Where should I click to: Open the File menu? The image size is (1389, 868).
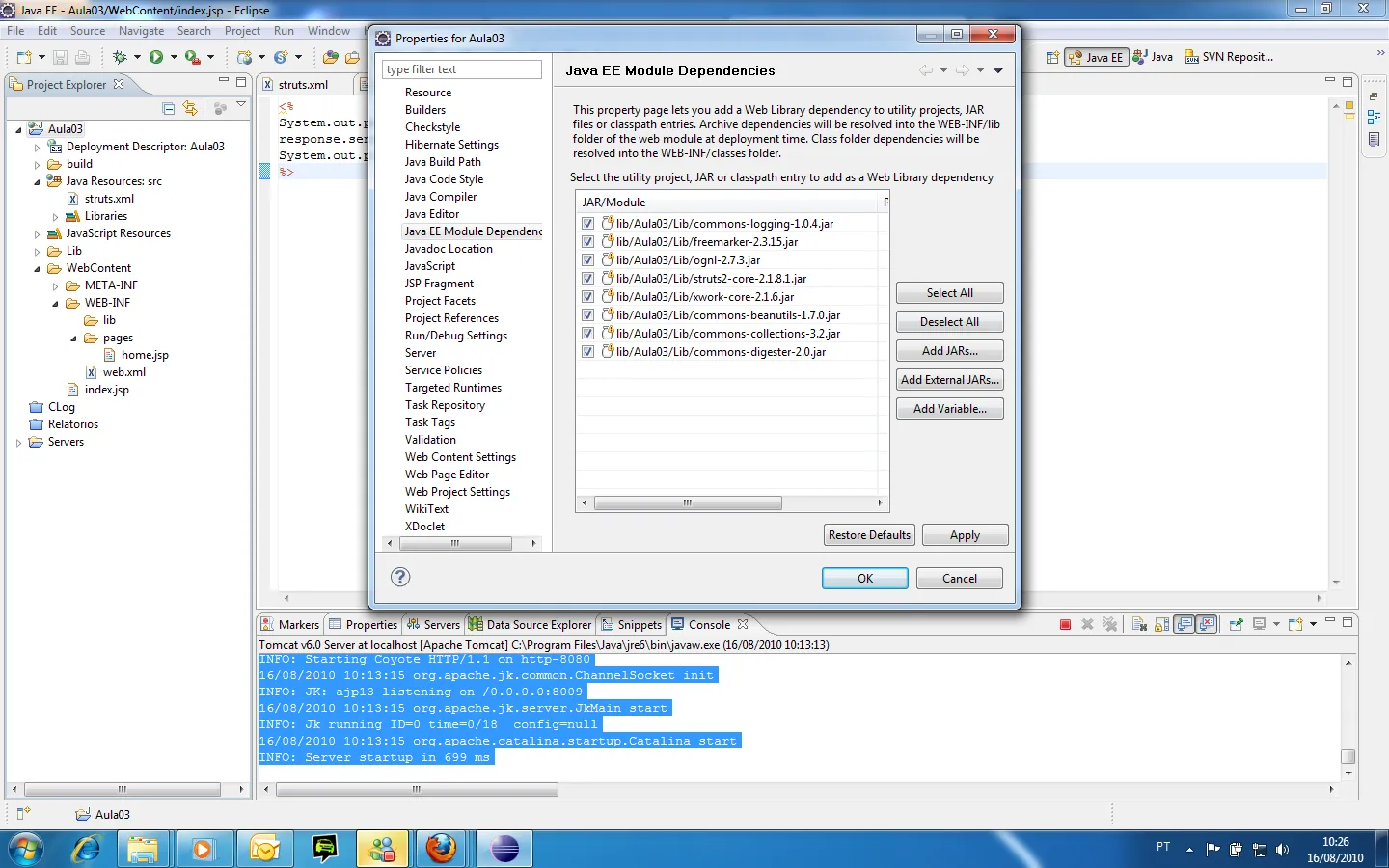click(15, 31)
